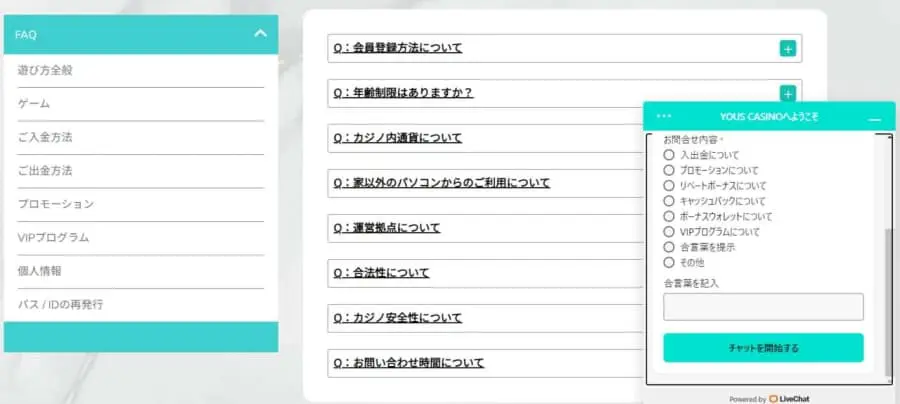Open the question 年齢制限はありますか？
Image resolution: width=900 pixels, height=404 pixels.
click(403, 93)
